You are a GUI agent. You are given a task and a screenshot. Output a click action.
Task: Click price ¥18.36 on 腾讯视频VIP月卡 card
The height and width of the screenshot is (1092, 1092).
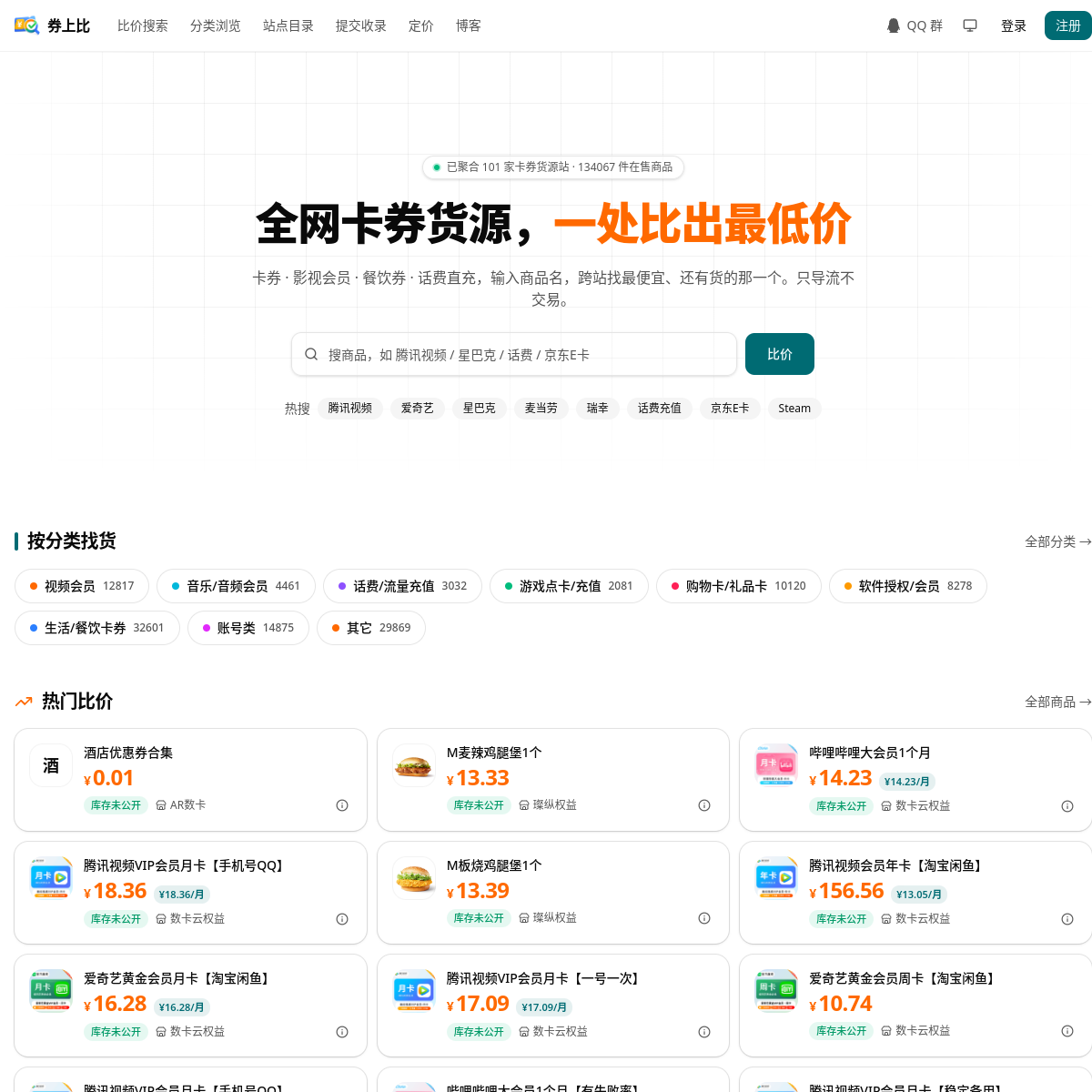click(x=115, y=891)
